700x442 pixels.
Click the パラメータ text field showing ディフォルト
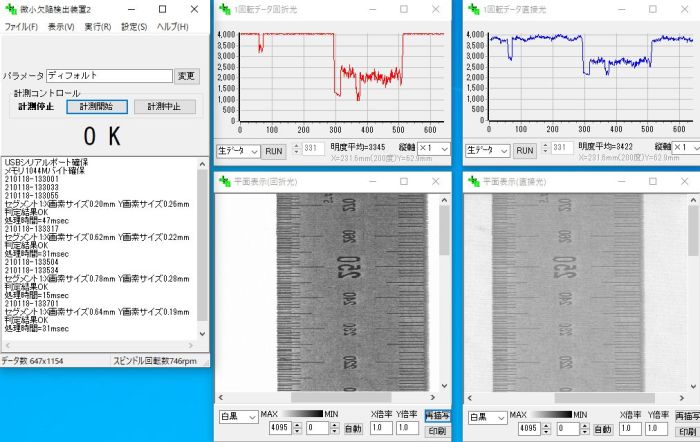click(x=108, y=75)
